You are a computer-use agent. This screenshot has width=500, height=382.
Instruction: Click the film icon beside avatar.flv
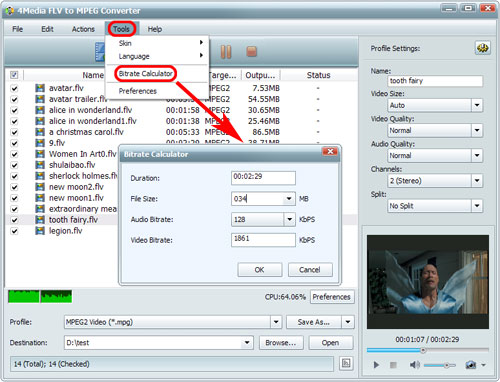(x=40, y=88)
